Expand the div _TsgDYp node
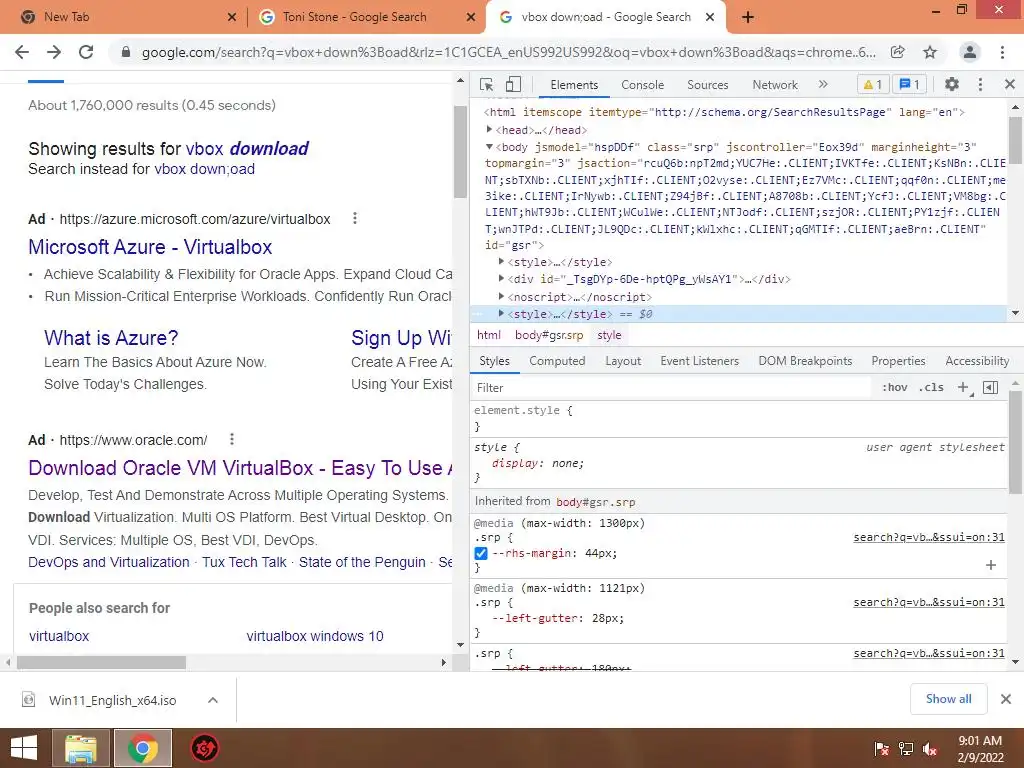 pyautogui.click(x=501, y=279)
